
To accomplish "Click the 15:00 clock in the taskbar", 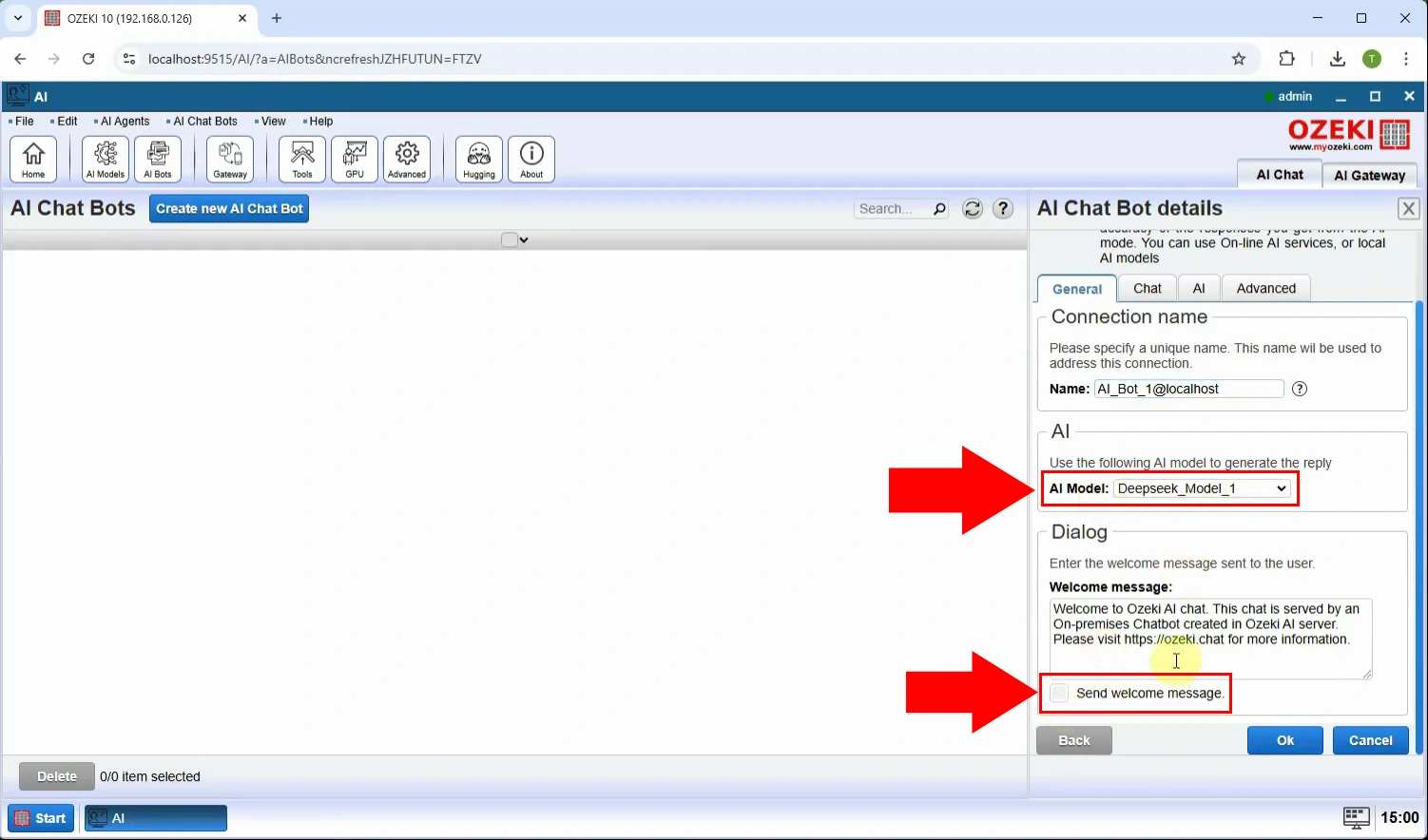I will (x=1399, y=817).
